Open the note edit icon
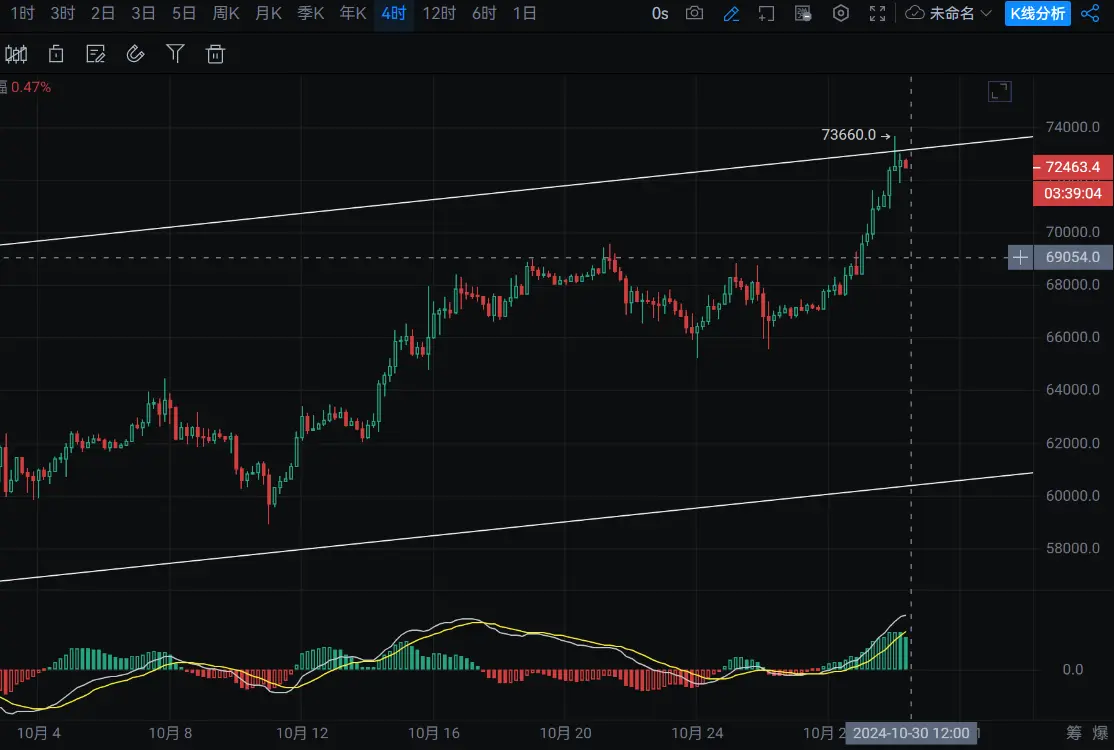 click(x=95, y=54)
